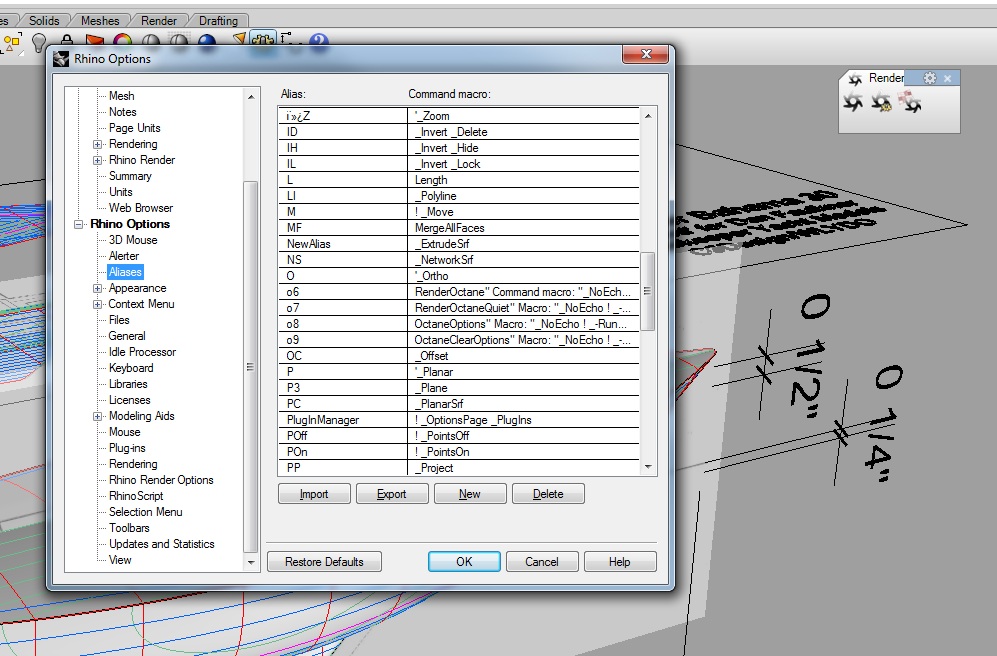Close the floating Render toolbar panel
Viewport: 997px width, 656px height.
pyautogui.click(x=947, y=78)
